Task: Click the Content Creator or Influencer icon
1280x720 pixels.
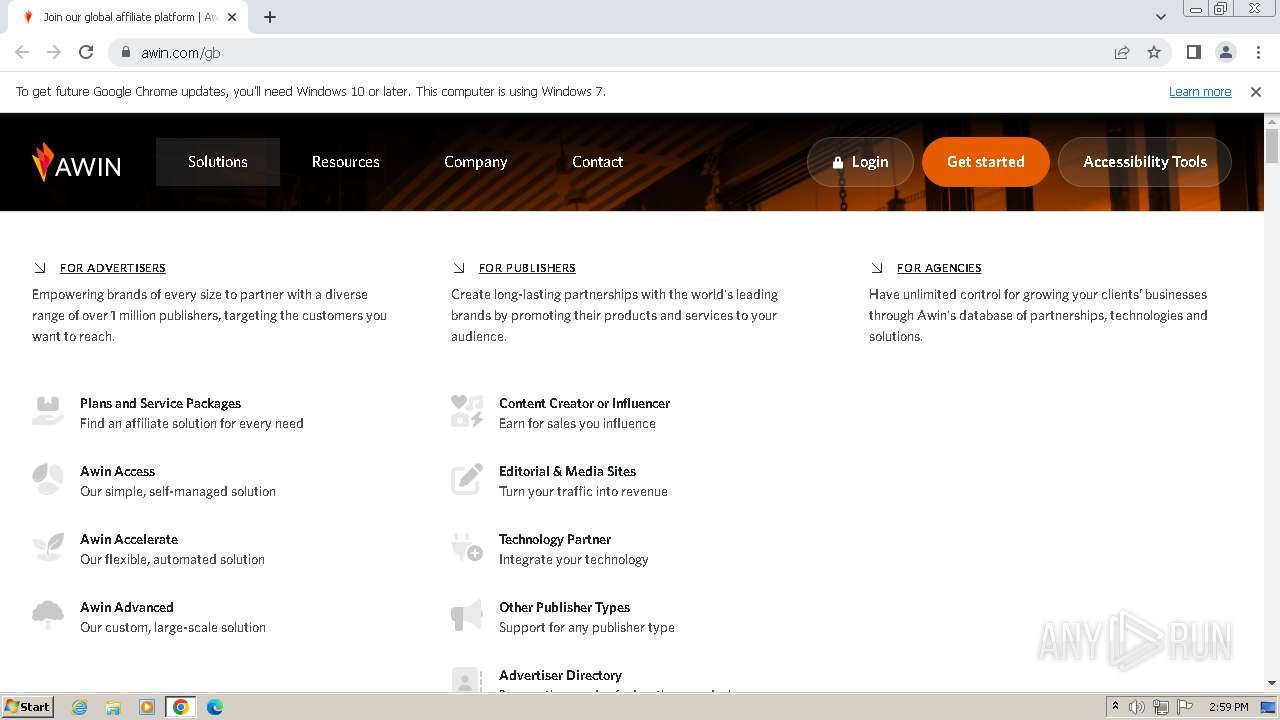Action: point(467,411)
